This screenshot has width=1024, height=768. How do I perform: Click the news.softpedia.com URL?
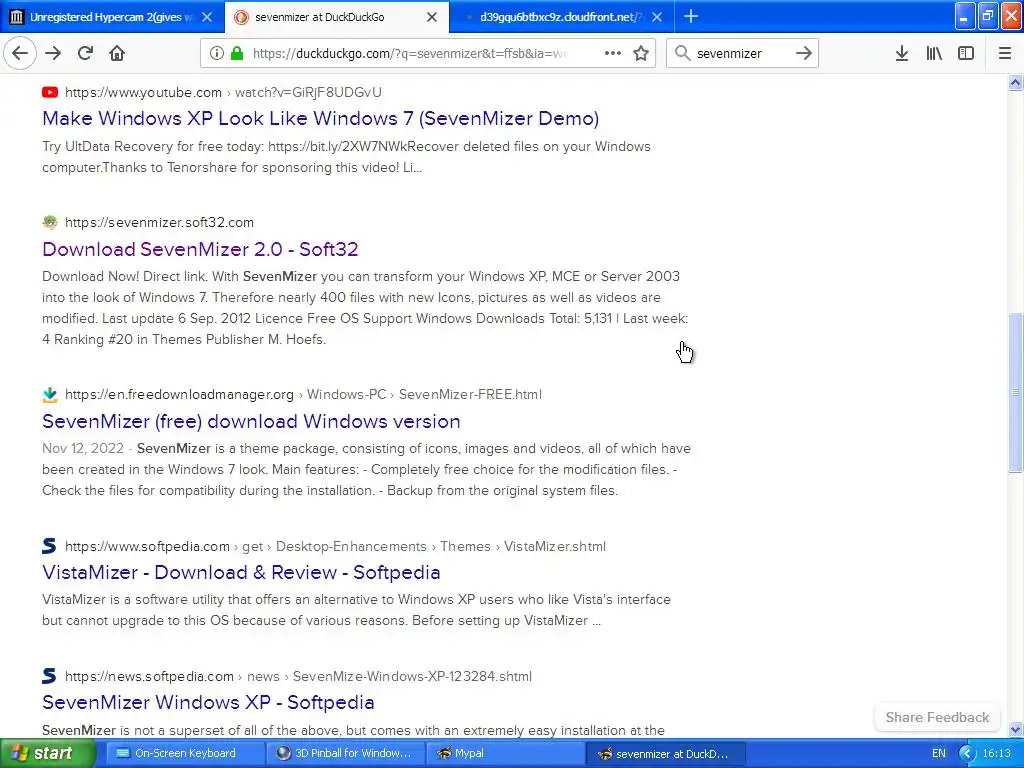click(x=298, y=676)
